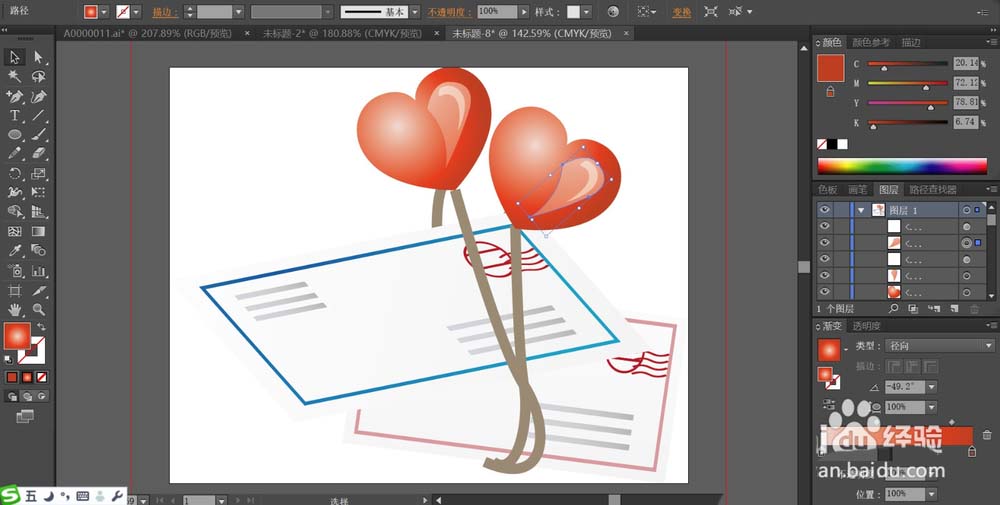Click the create new layer icon

pos(954,309)
